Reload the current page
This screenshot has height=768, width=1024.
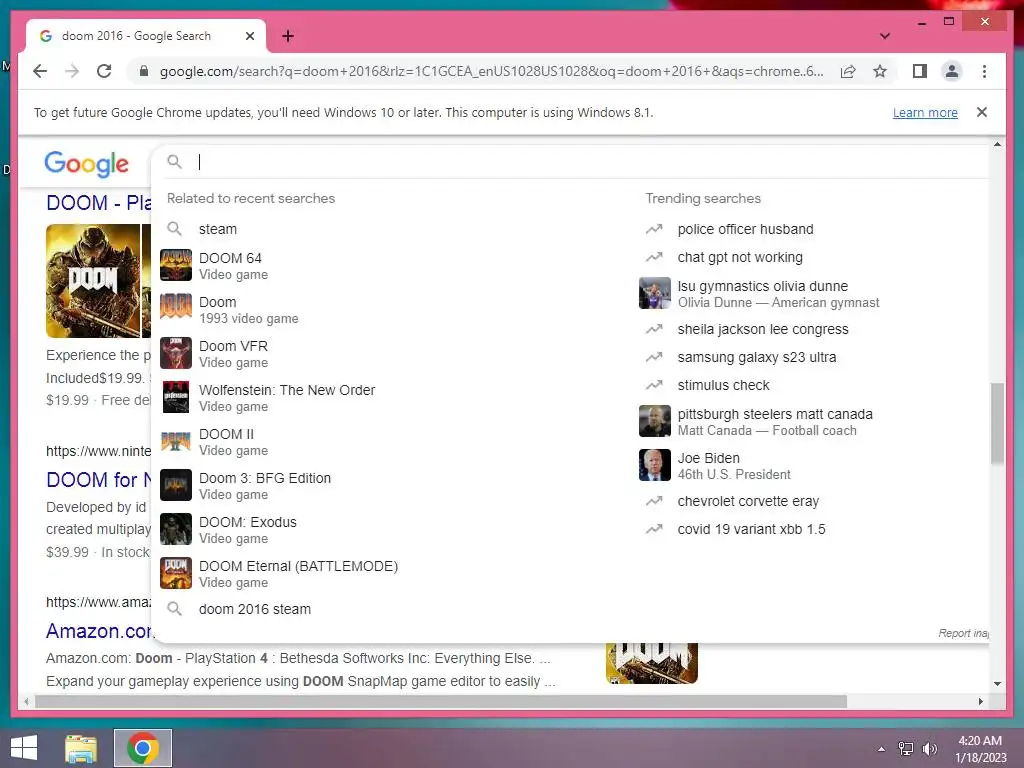click(x=104, y=71)
